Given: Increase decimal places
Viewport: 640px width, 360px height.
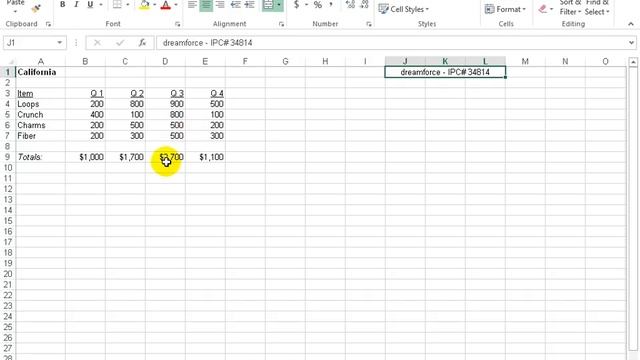Looking at the screenshot, I should click(350, 4).
